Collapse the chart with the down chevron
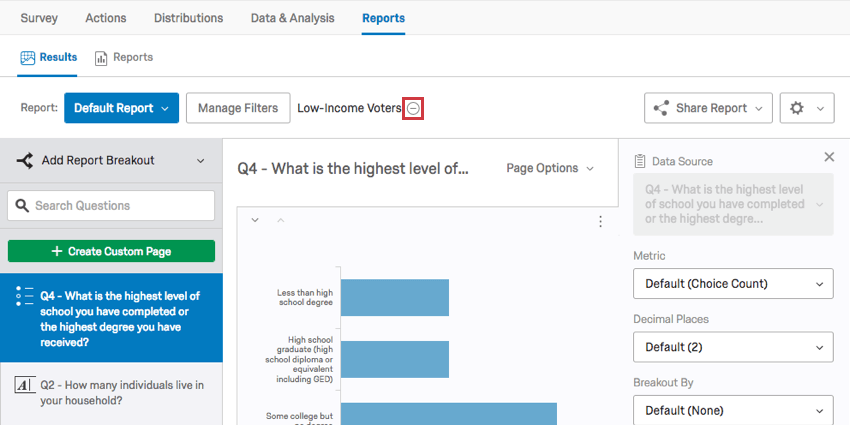The width and height of the screenshot is (850, 425). [255, 220]
